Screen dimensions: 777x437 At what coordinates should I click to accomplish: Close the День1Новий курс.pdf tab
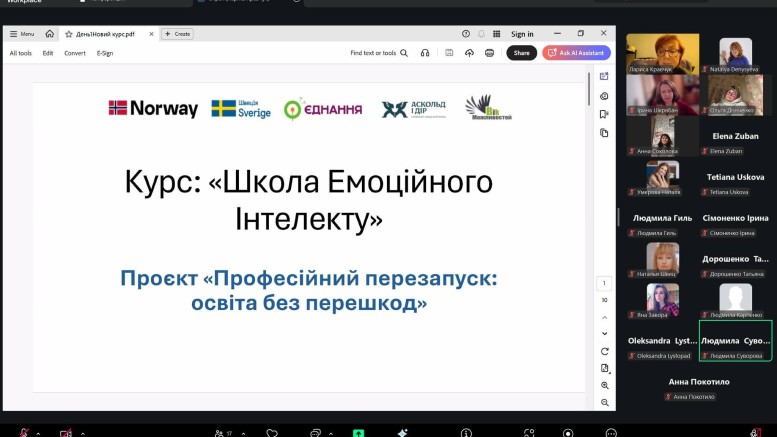pos(151,34)
